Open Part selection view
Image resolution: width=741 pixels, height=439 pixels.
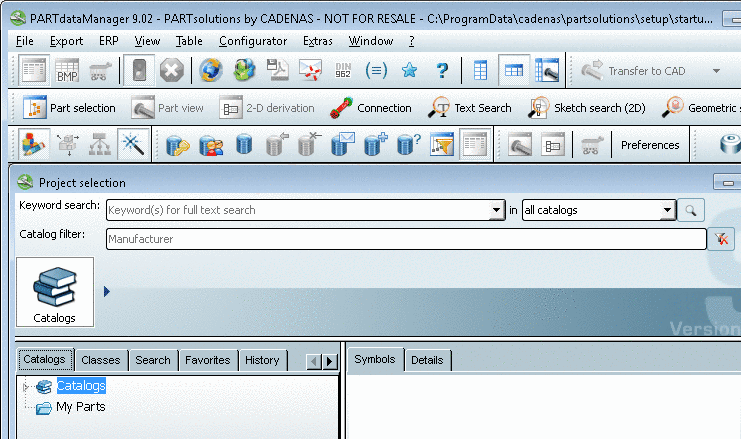point(69,108)
